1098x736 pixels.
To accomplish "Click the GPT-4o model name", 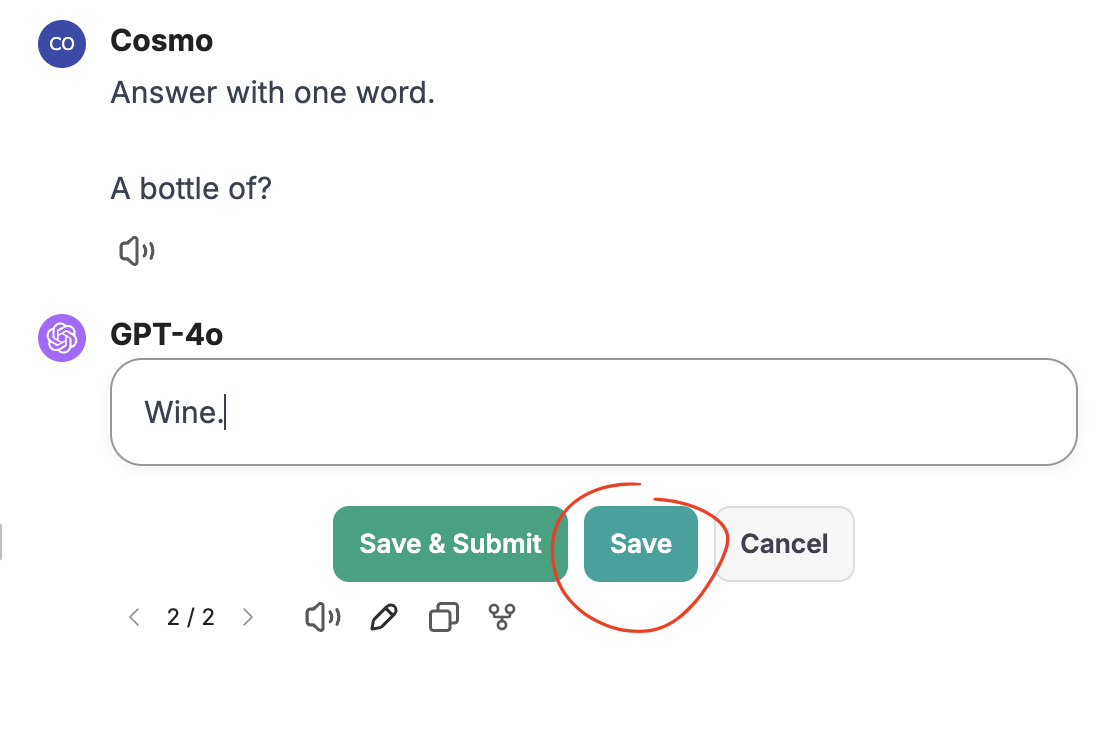I will pyautogui.click(x=166, y=335).
